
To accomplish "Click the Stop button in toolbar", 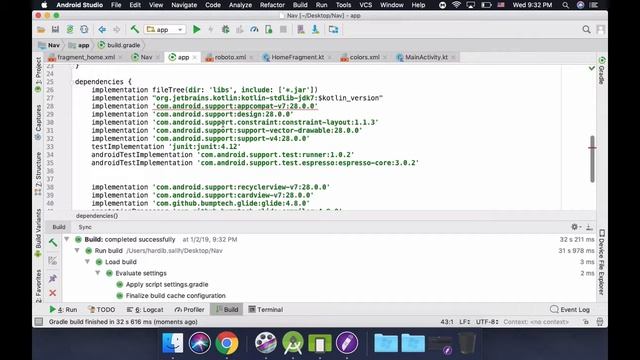I will click(283, 29).
